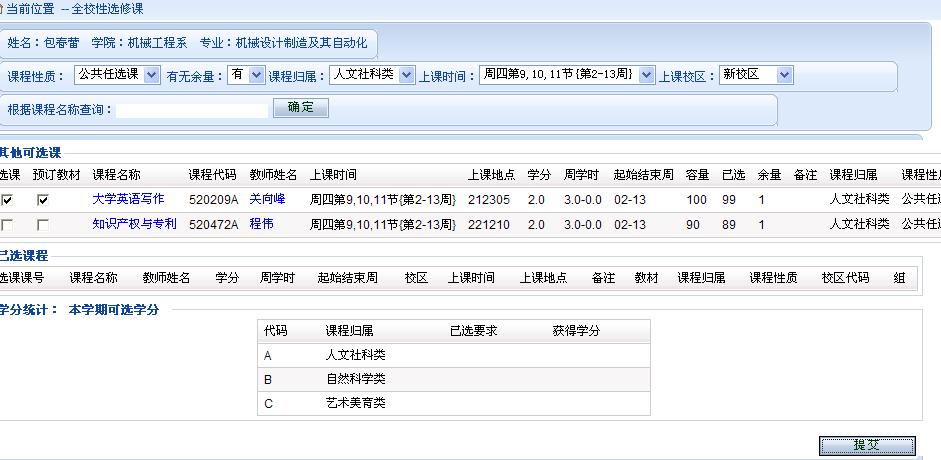941x460 pixels.
Task: Click the 课程名称 column header
Action: (116, 174)
